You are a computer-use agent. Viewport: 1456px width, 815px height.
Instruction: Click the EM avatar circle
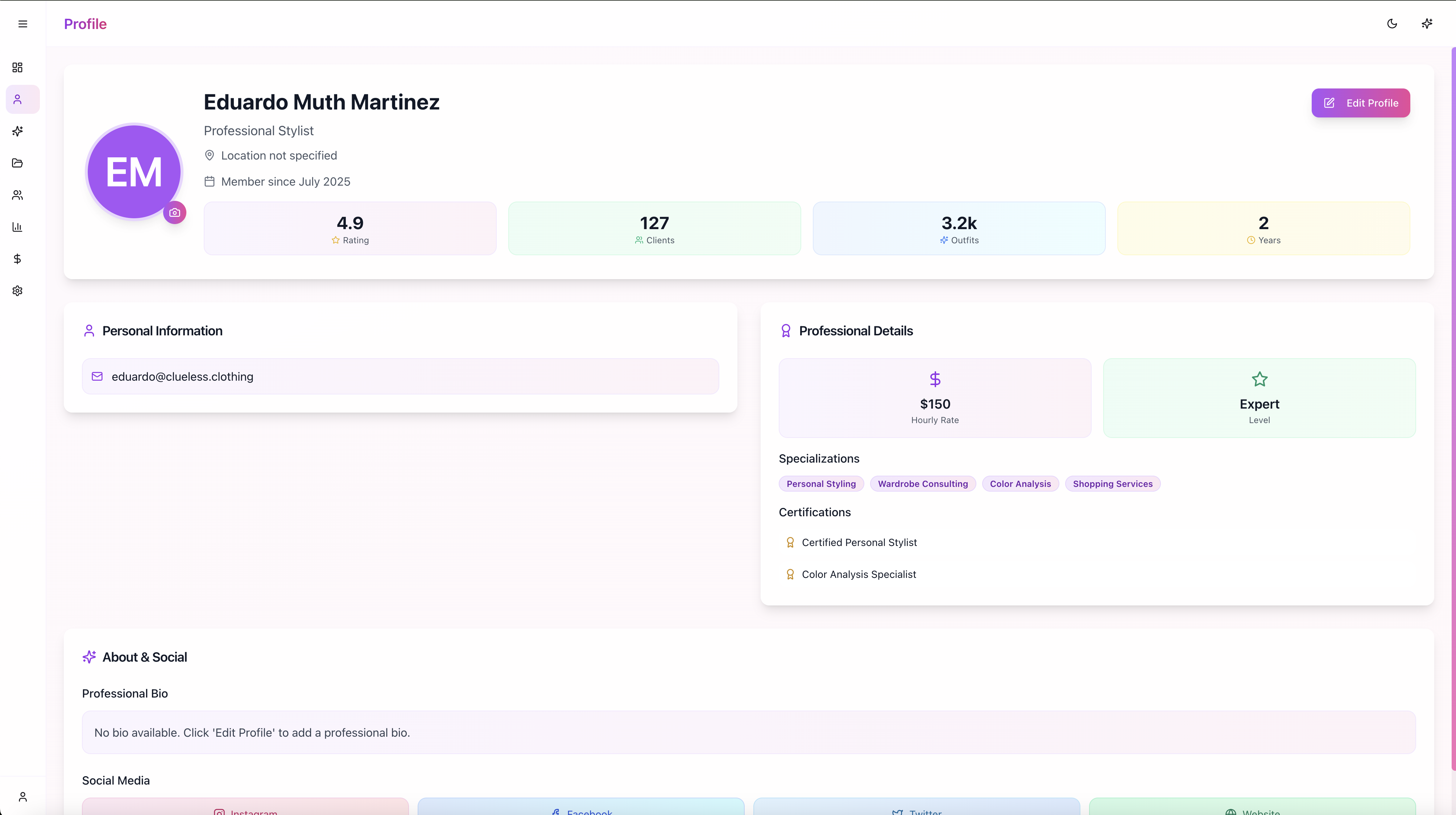click(x=134, y=171)
